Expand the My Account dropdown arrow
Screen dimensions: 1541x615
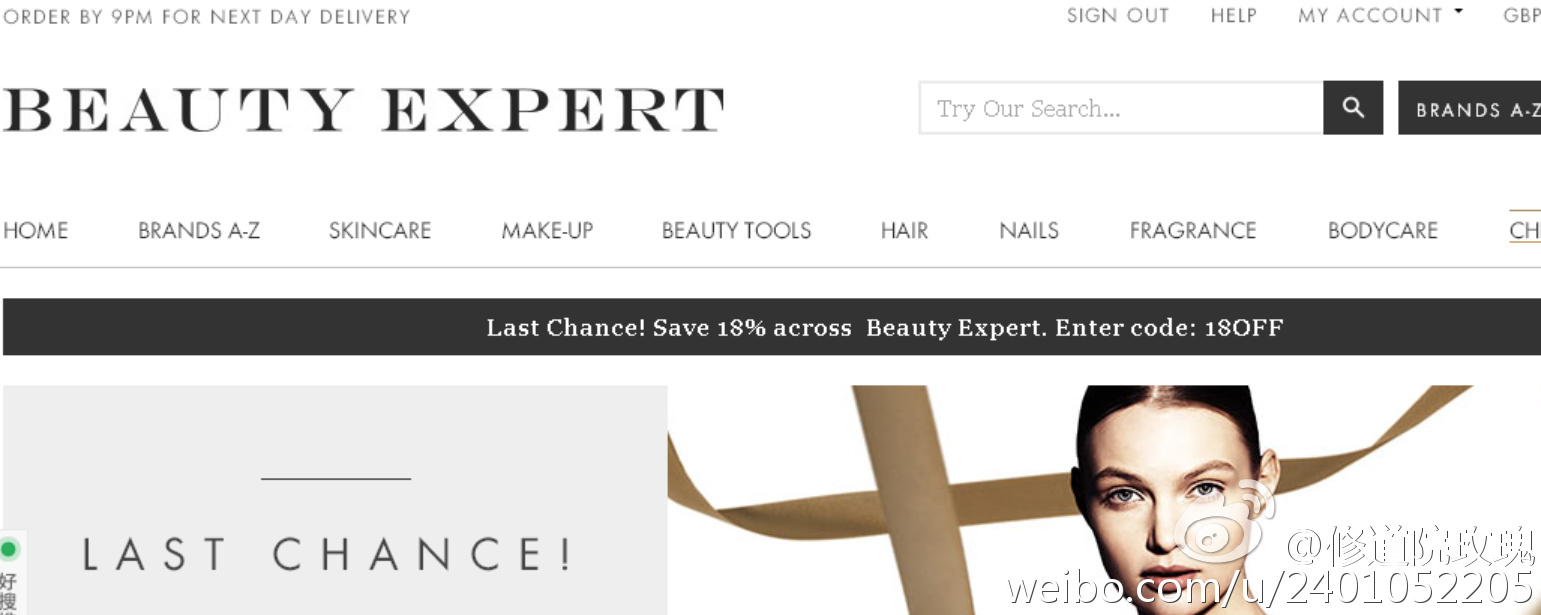click(x=1458, y=12)
